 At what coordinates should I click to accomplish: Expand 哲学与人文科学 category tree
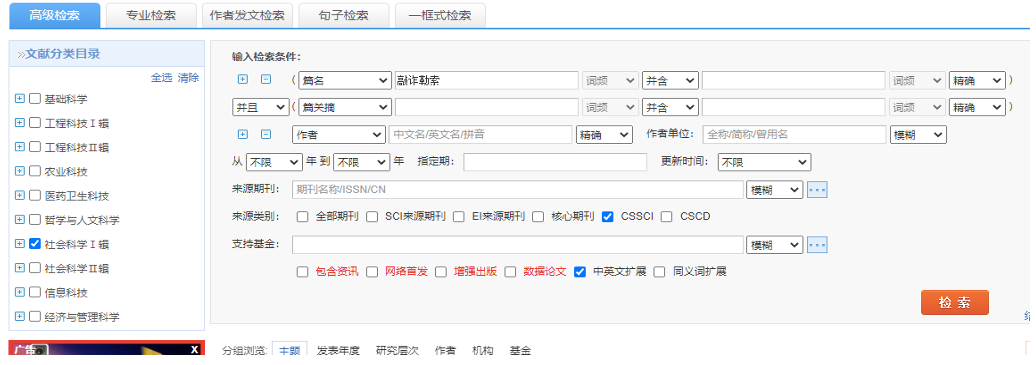19,220
